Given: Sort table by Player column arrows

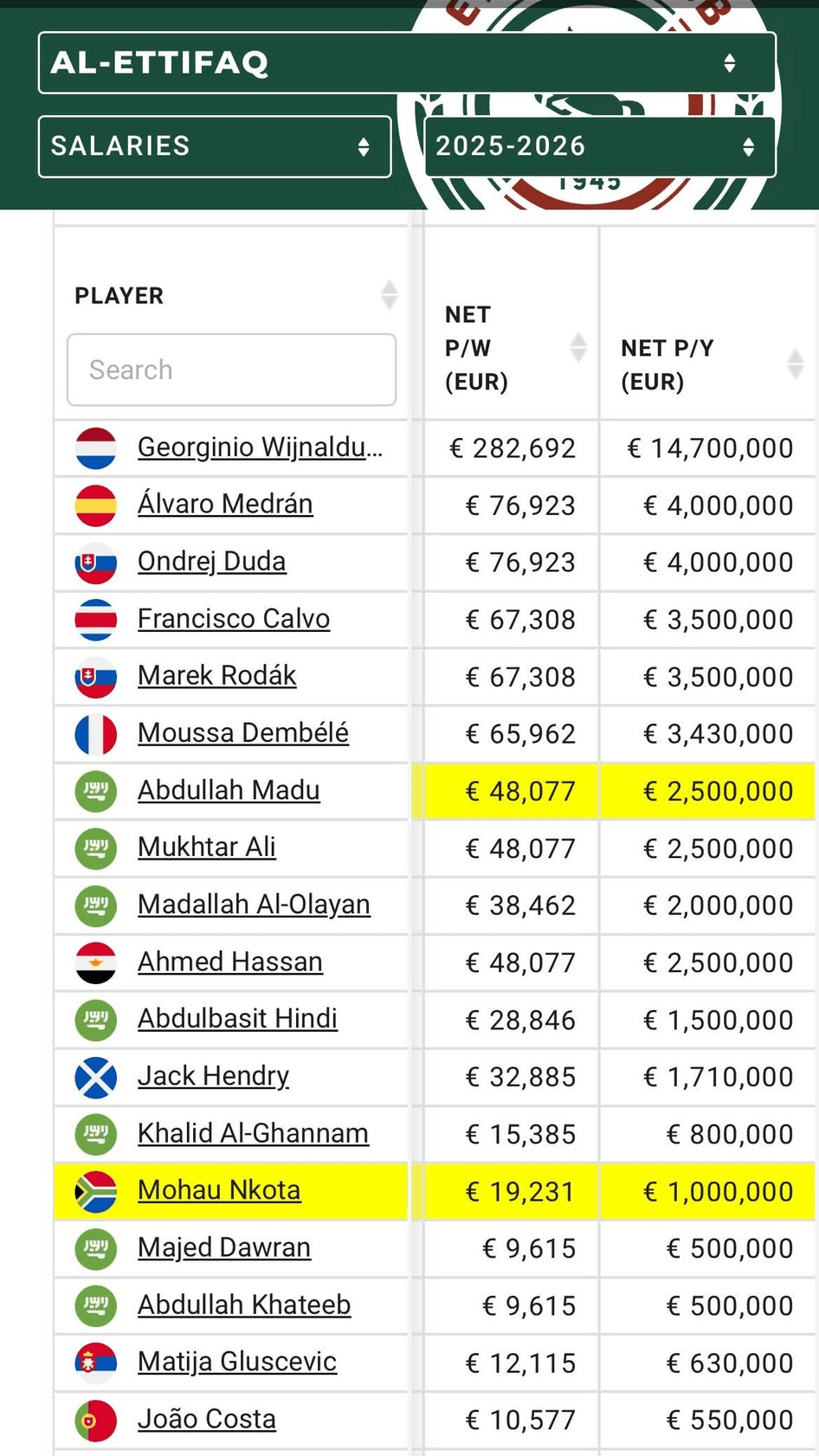Looking at the screenshot, I should pyautogui.click(x=389, y=295).
